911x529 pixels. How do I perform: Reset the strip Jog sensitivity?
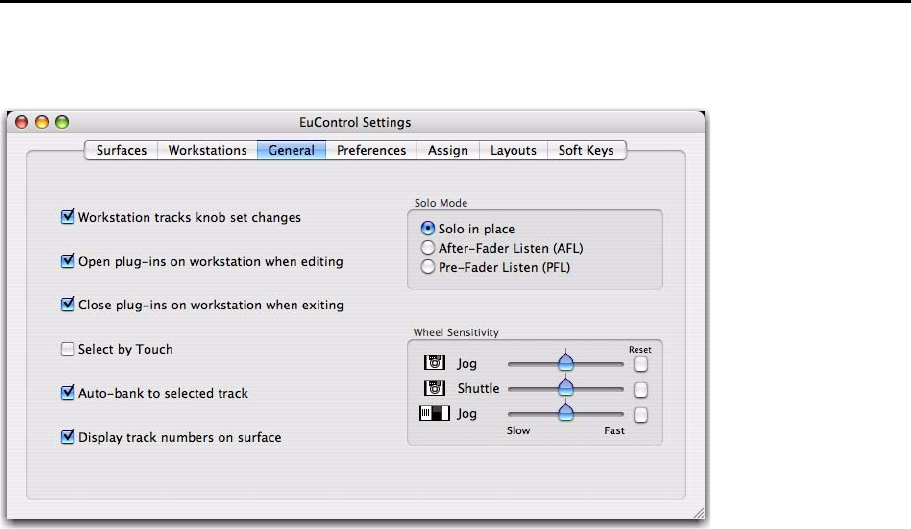pos(640,415)
